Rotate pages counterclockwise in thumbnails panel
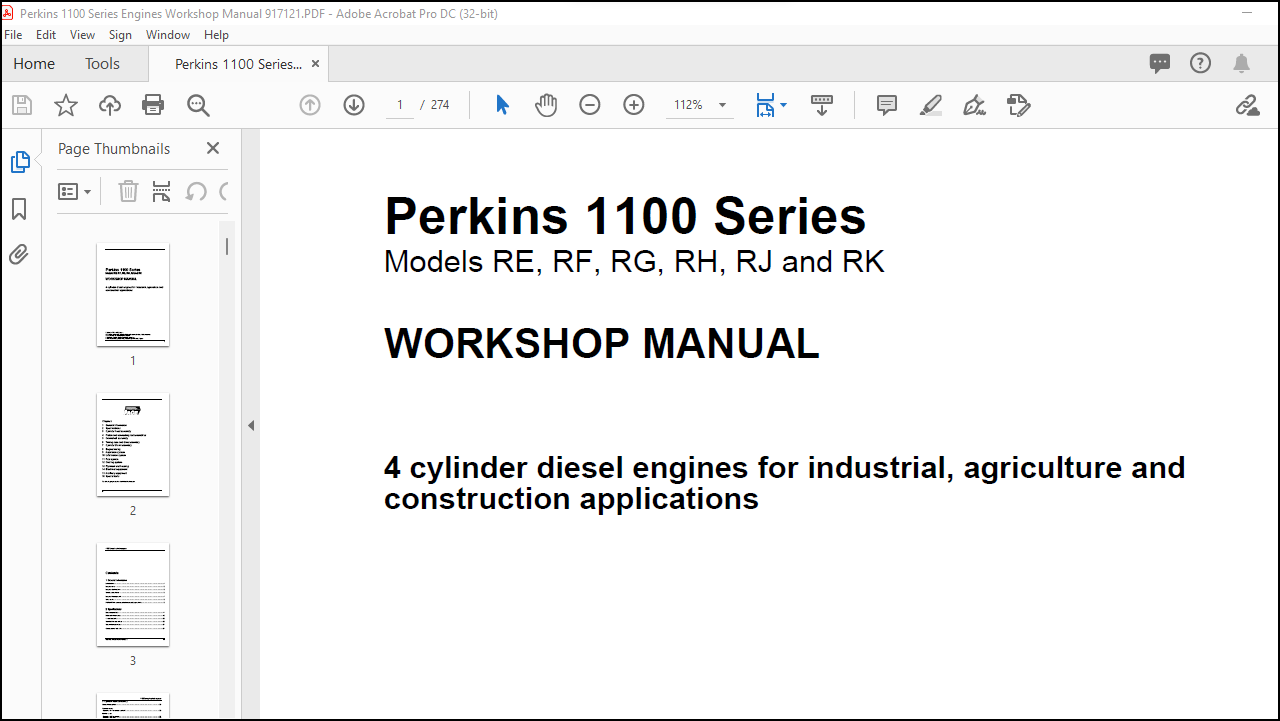1280x721 pixels. pyautogui.click(x=196, y=191)
